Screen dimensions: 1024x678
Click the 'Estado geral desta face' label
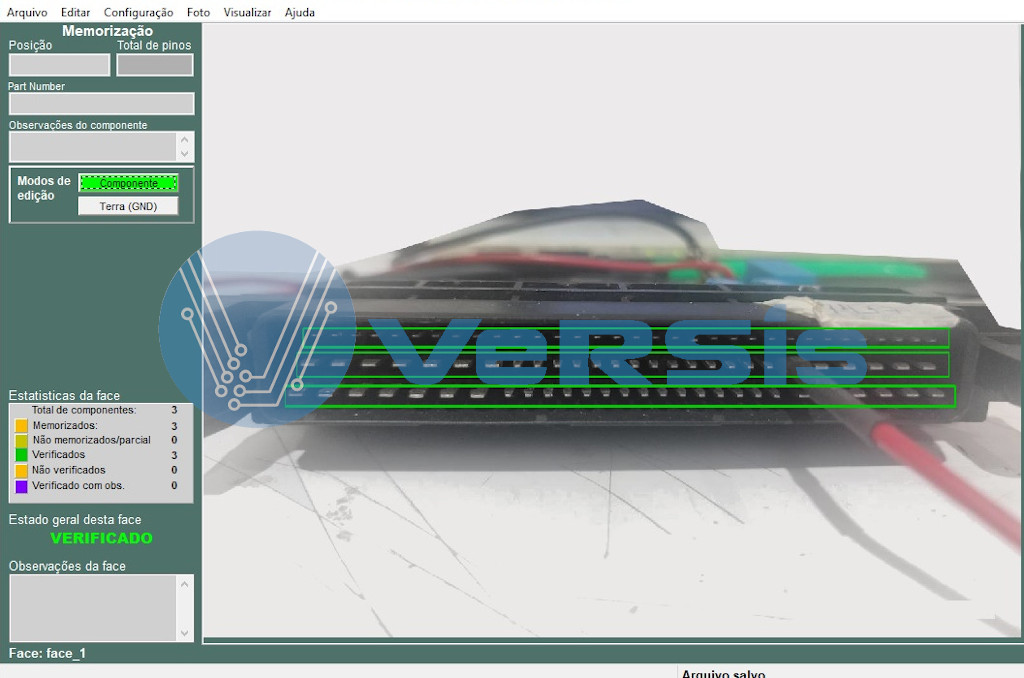click(x=75, y=519)
